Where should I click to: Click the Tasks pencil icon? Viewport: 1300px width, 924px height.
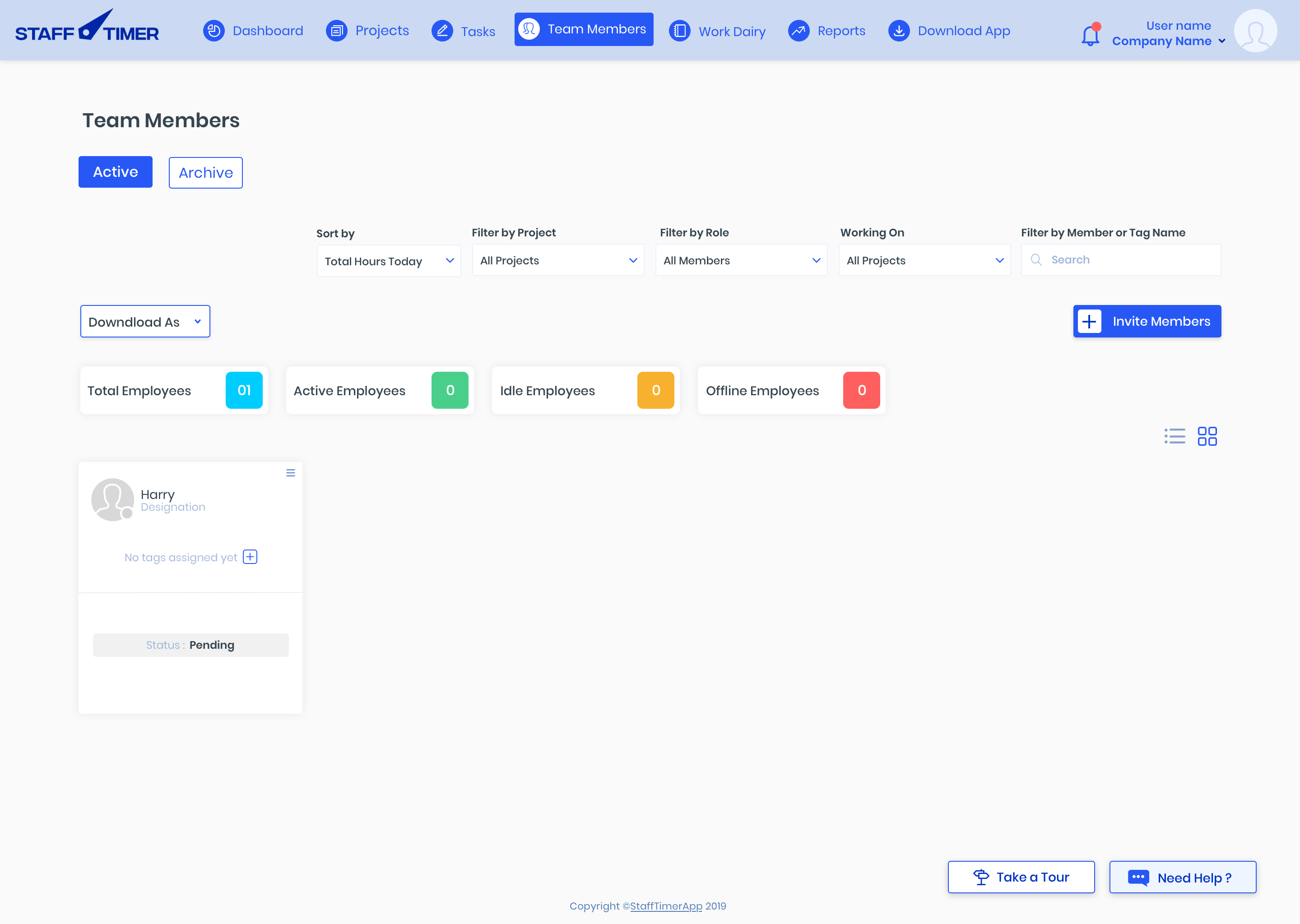click(x=442, y=31)
